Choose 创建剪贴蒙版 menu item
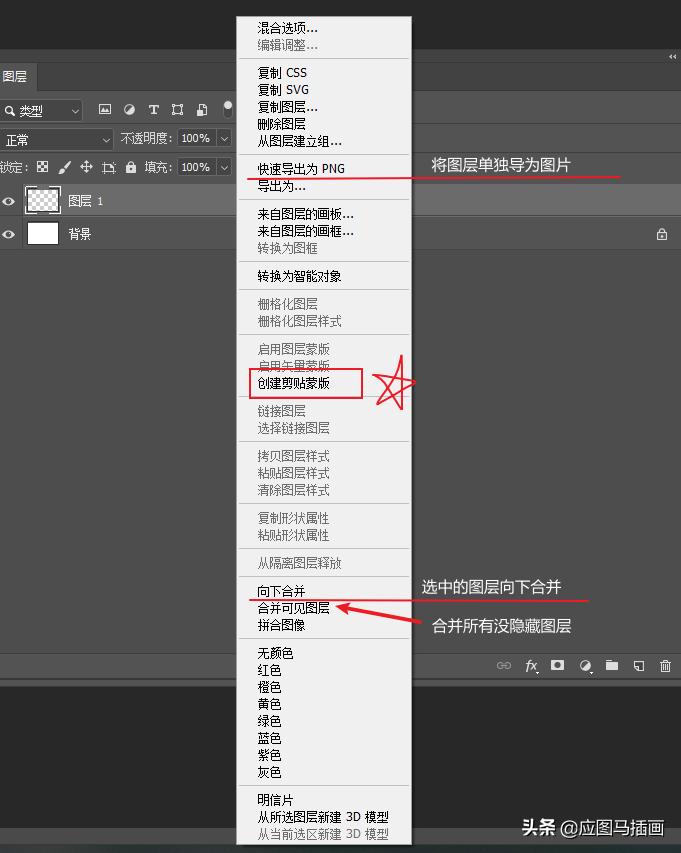 [x=294, y=383]
